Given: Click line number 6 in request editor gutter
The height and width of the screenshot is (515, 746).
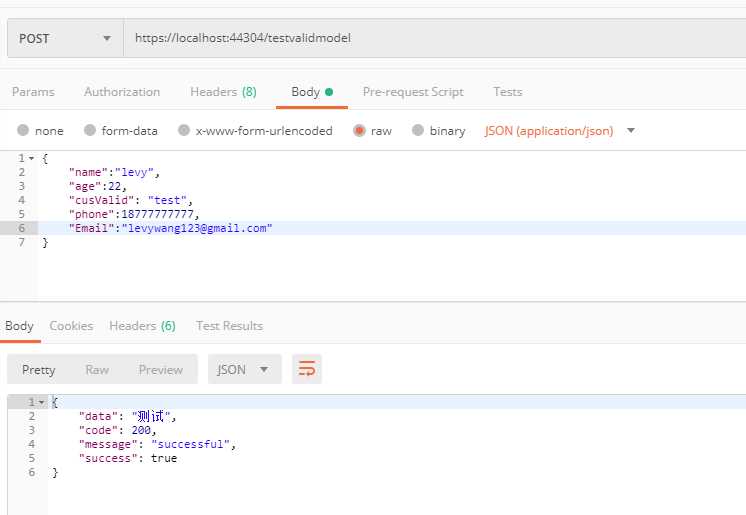Looking at the screenshot, I should point(21,228).
